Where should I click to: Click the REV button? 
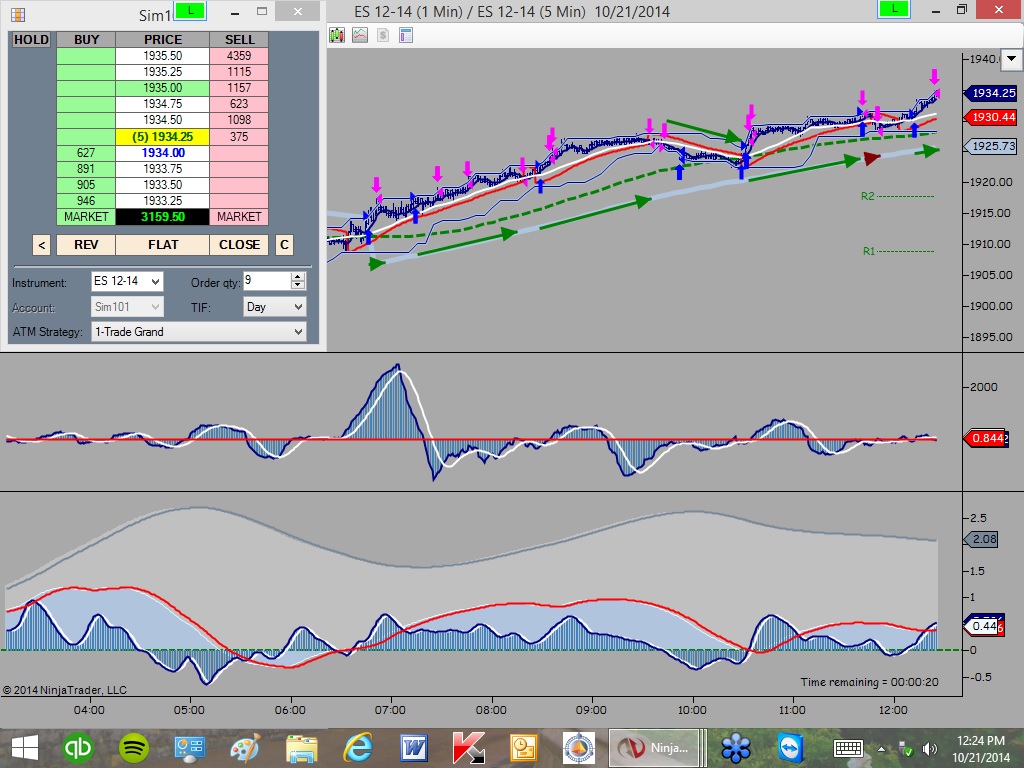click(x=86, y=245)
